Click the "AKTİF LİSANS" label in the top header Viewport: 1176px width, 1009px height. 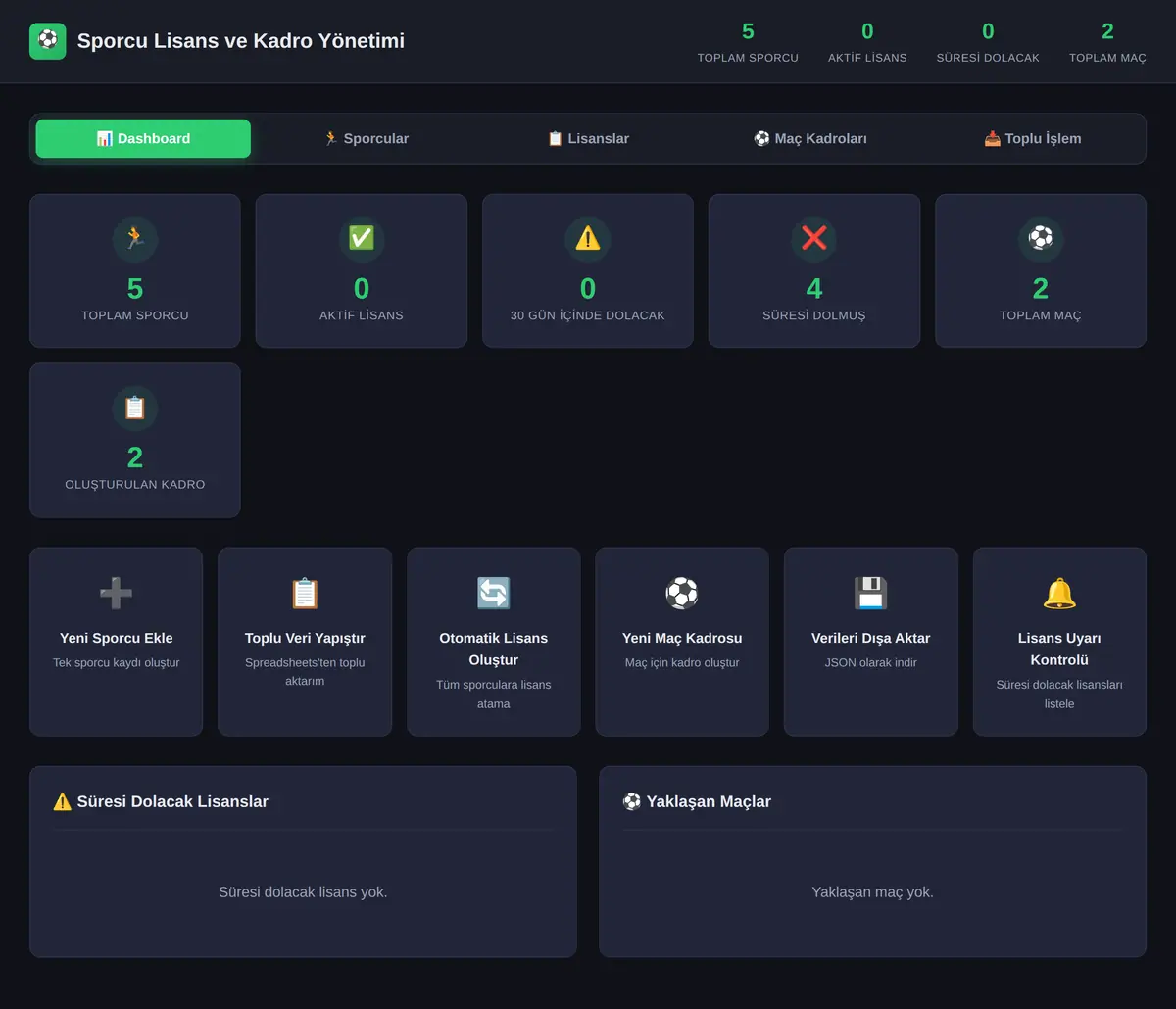[867, 58]
